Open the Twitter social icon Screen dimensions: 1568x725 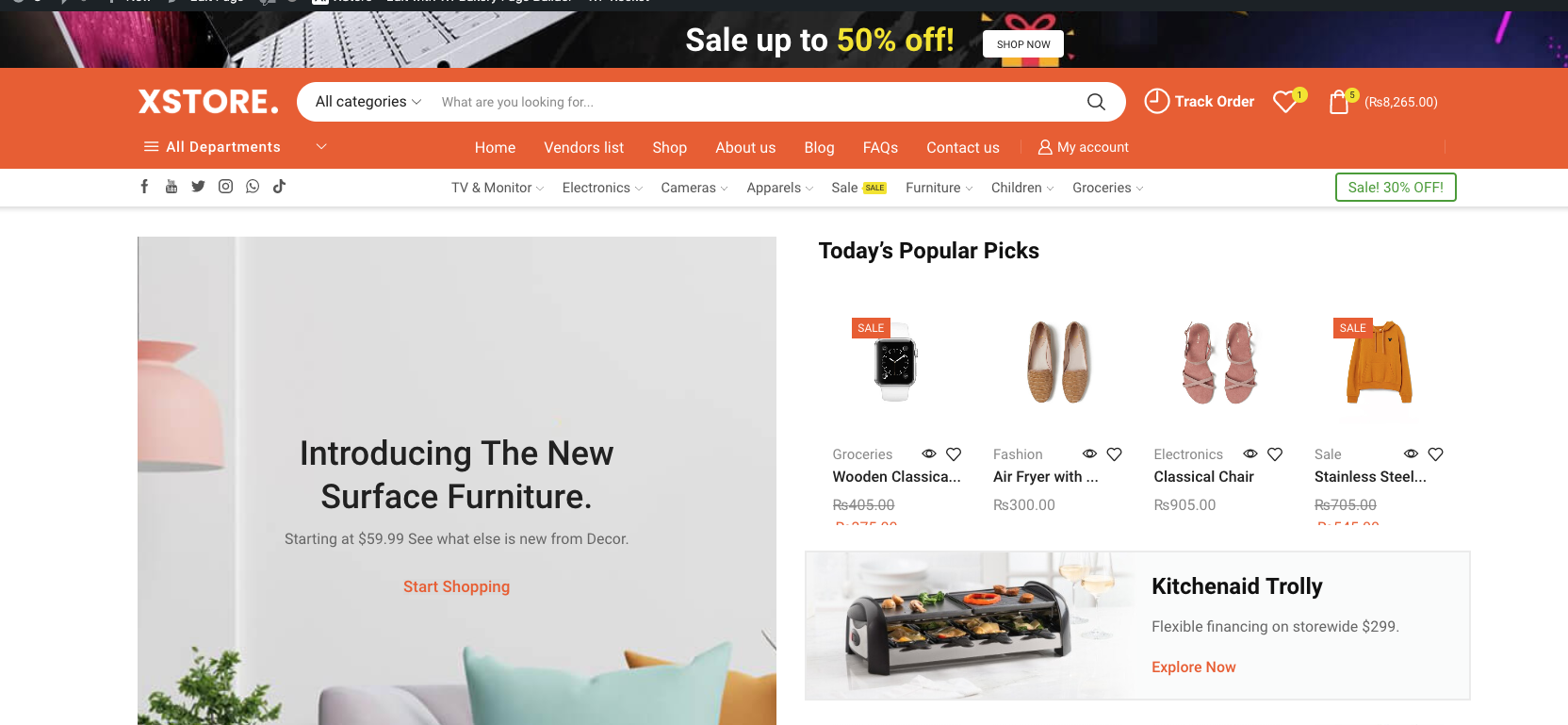(198, 187)
